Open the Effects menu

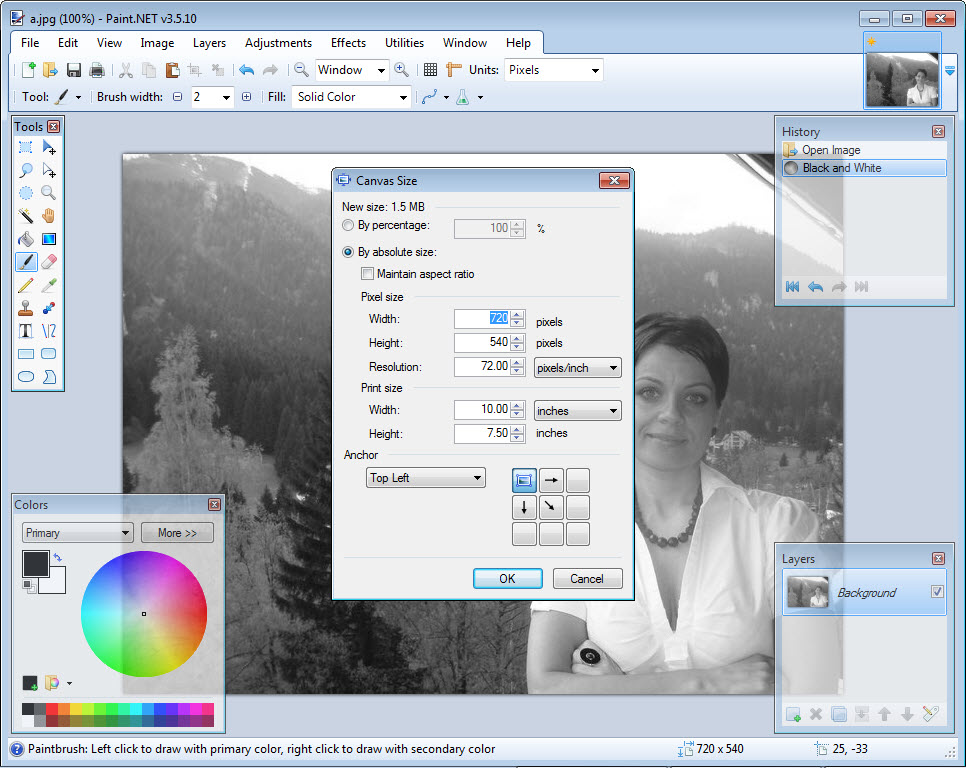(348, 43)
